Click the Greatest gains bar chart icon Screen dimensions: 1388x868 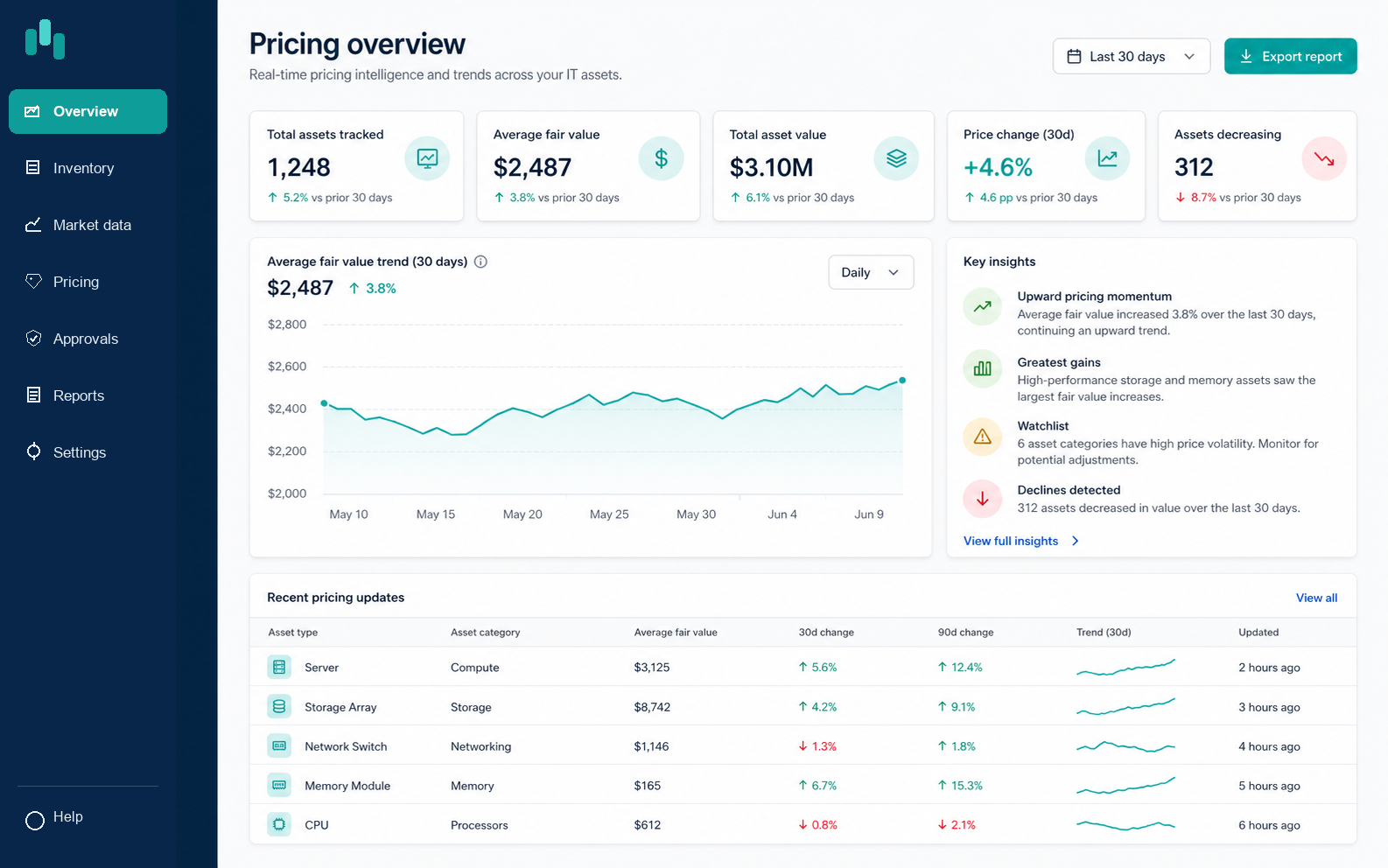tap(983, 368)
